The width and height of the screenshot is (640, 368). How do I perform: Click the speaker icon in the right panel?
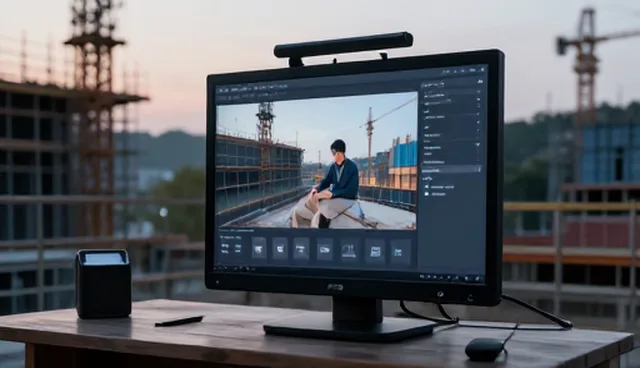[x=427, y=186]
